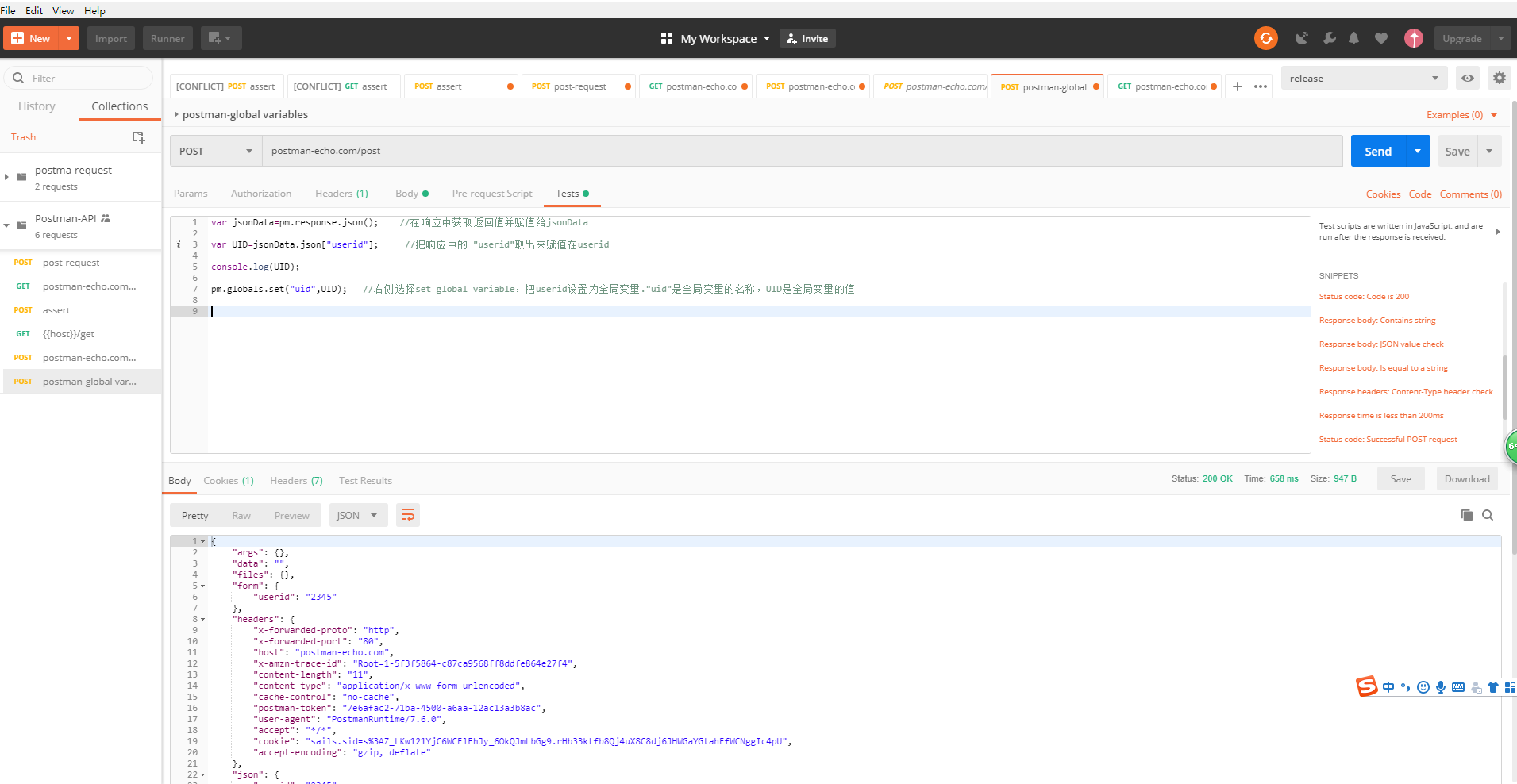The width and height of the screenshot is (1517, 784).
Task: Open the Pre-request Script tab
Action: 492,194
